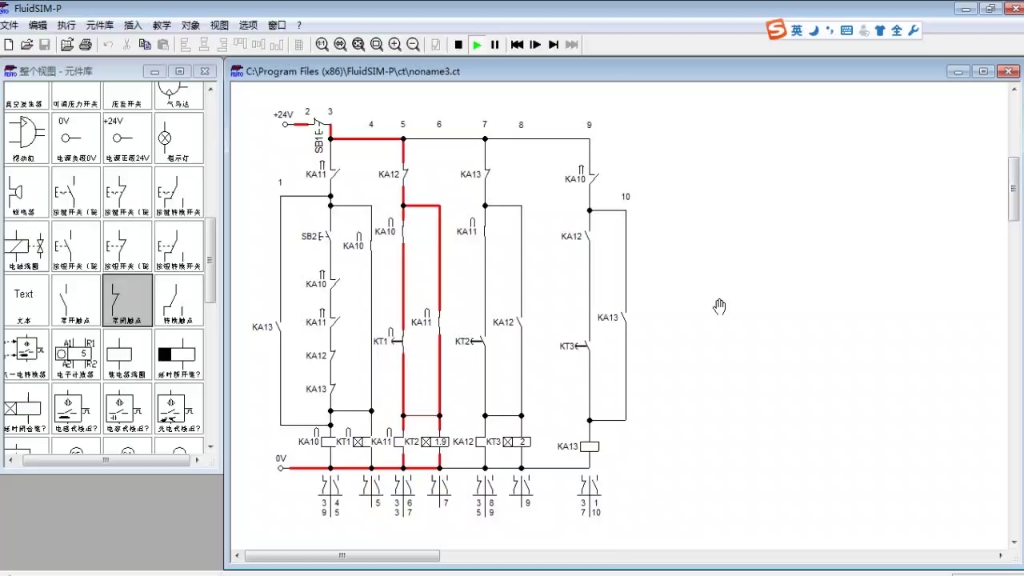Click the Print toolbar icon
This screenshot has width=1024, height=576.
pos(86,45)
